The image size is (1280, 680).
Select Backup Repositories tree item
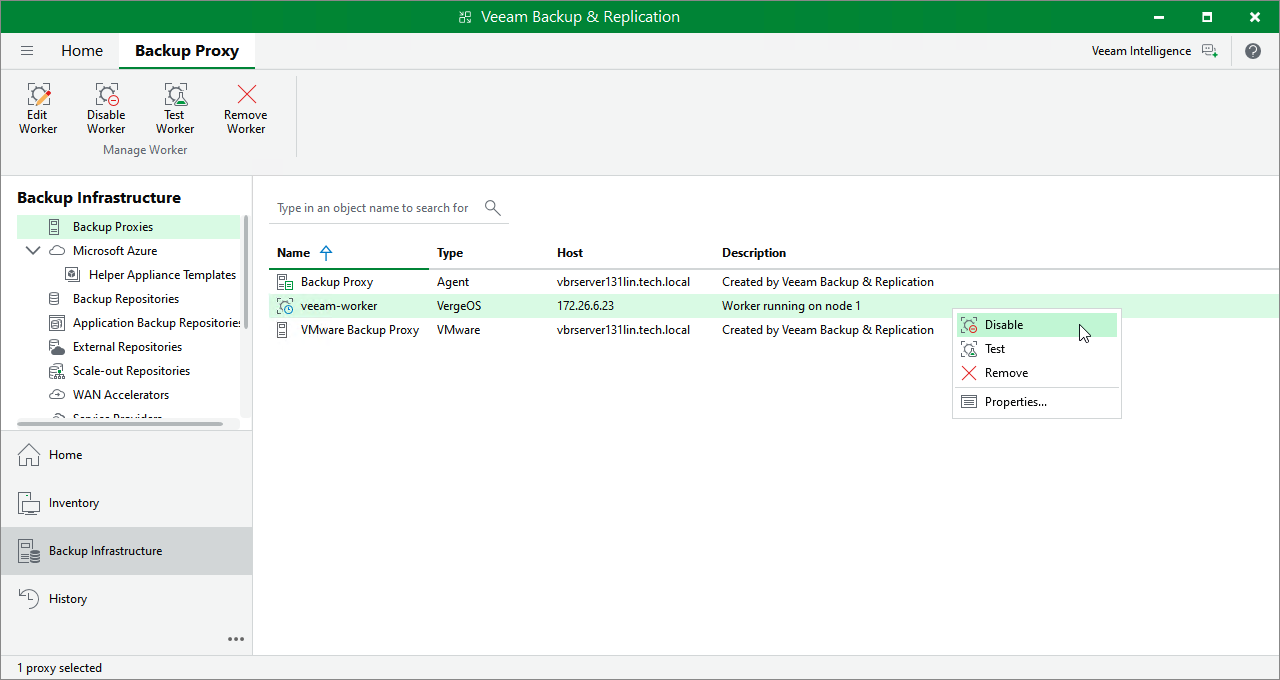128,299
